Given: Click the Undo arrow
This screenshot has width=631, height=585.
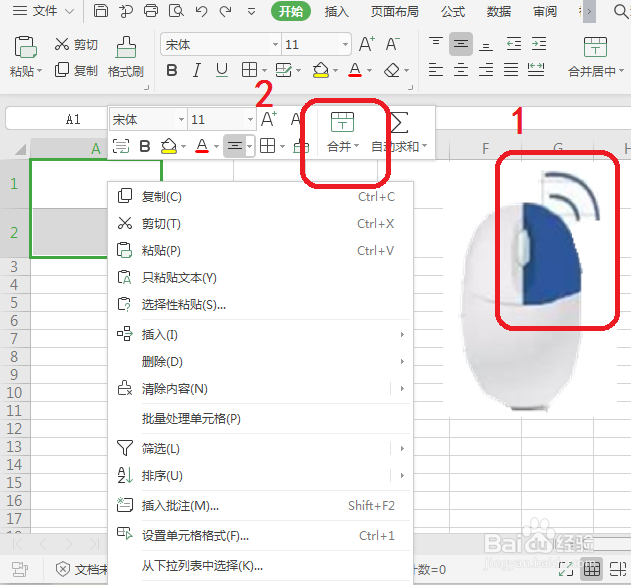Looking at the screenshot, I should 201,11.
